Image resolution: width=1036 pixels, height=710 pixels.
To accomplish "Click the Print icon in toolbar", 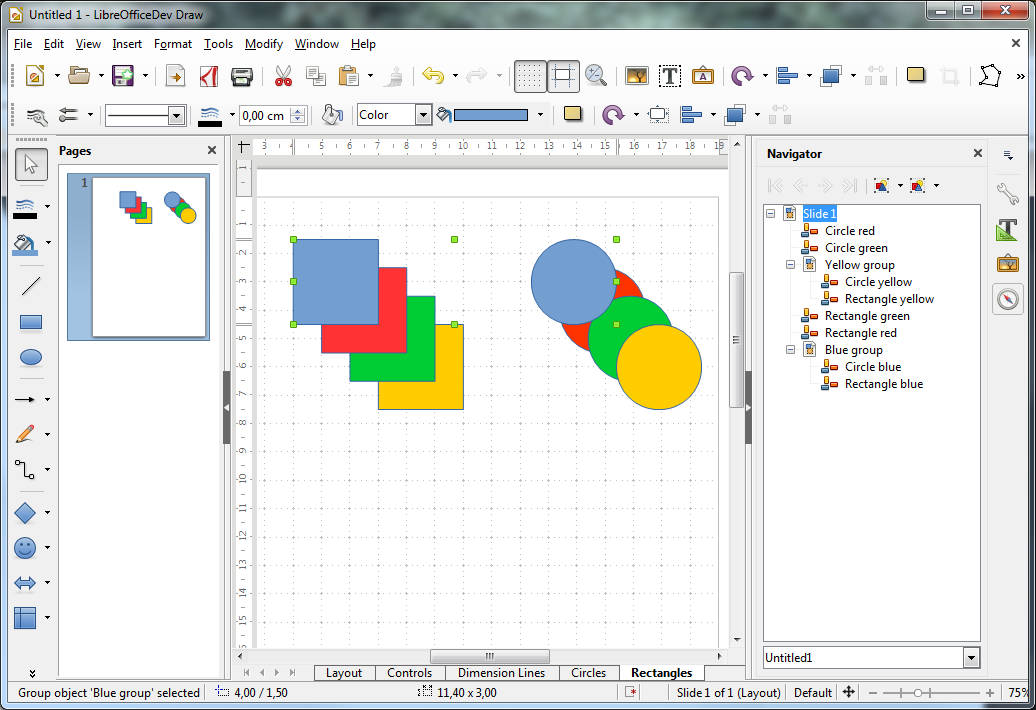I will (x=242, y=76).
